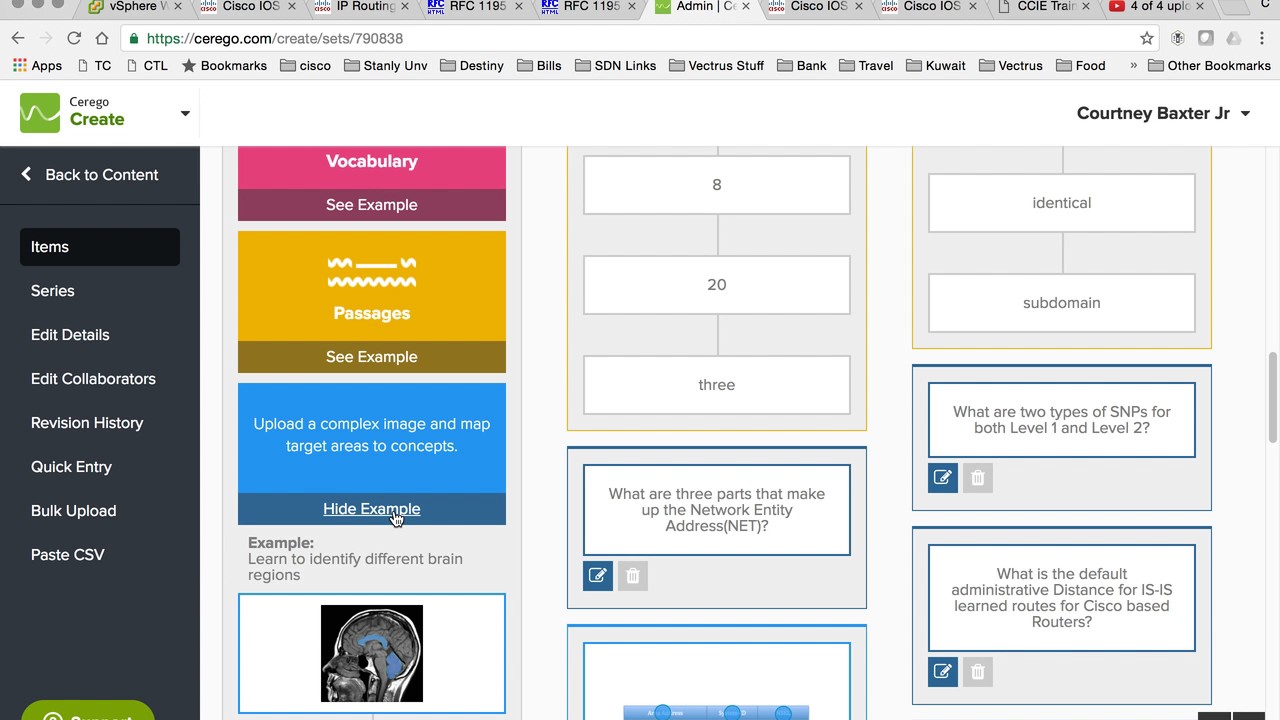Edit the default administrative Distance question

[x=943, y=672]
